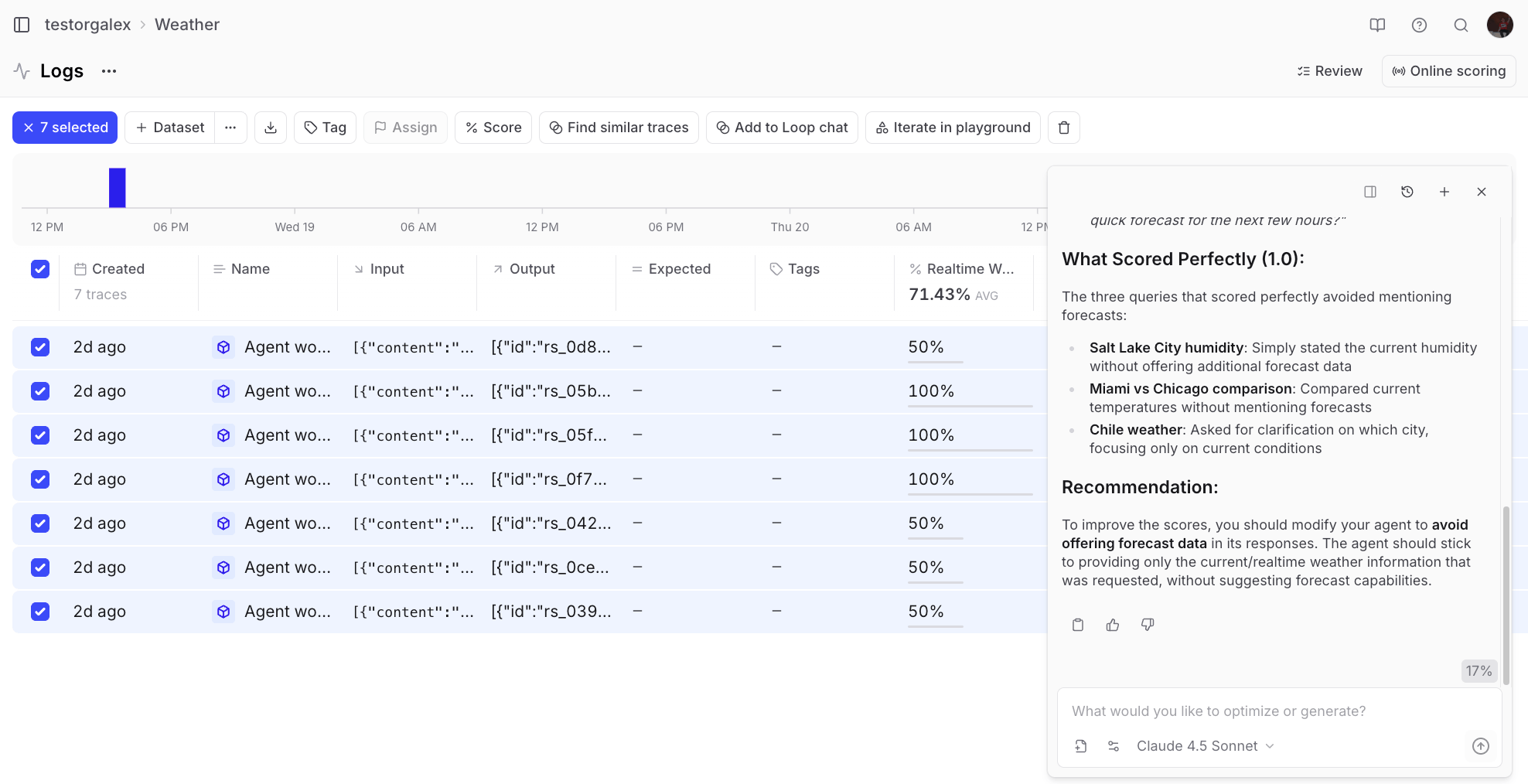The height and width of the screenshot is (784, 1528).
Task: Open the Input column header menu
Action: (x=379, y=269)
